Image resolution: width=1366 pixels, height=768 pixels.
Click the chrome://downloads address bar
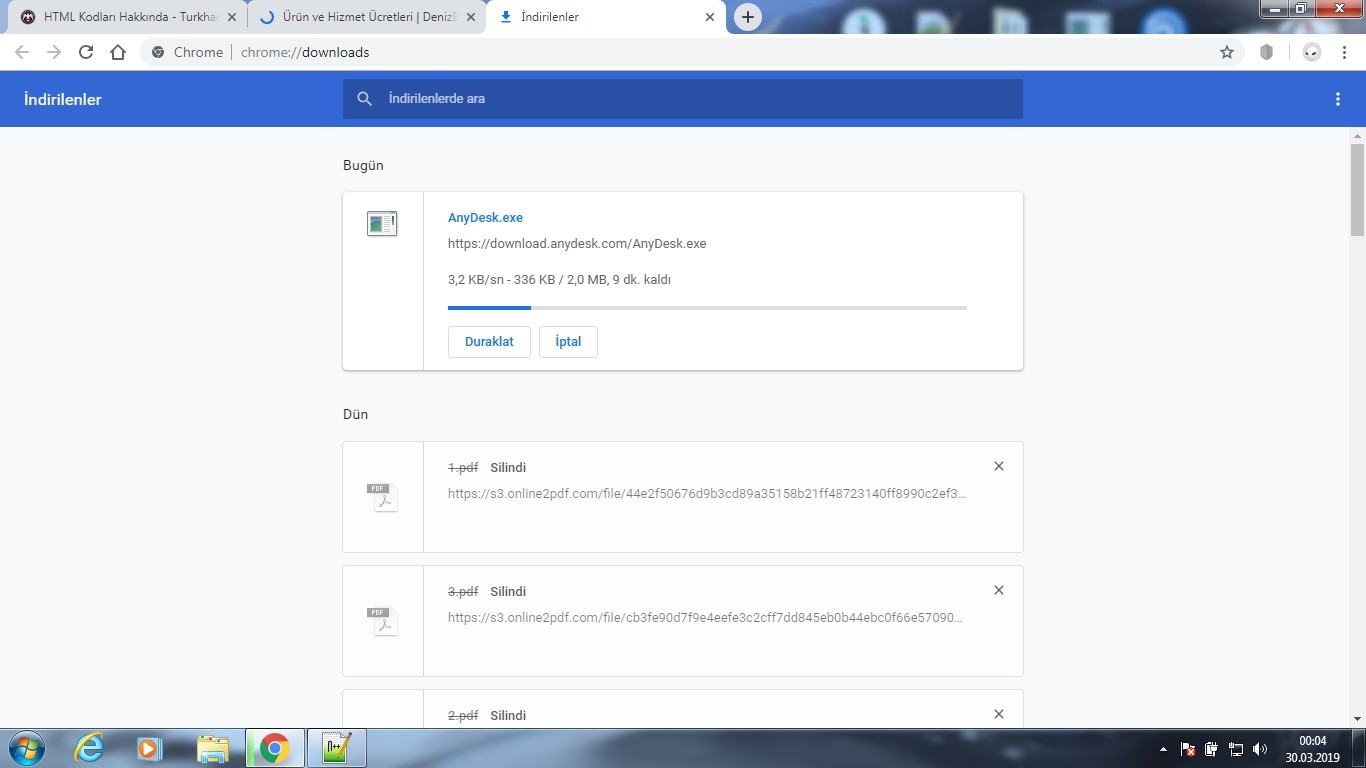click(x=690, y=52)
